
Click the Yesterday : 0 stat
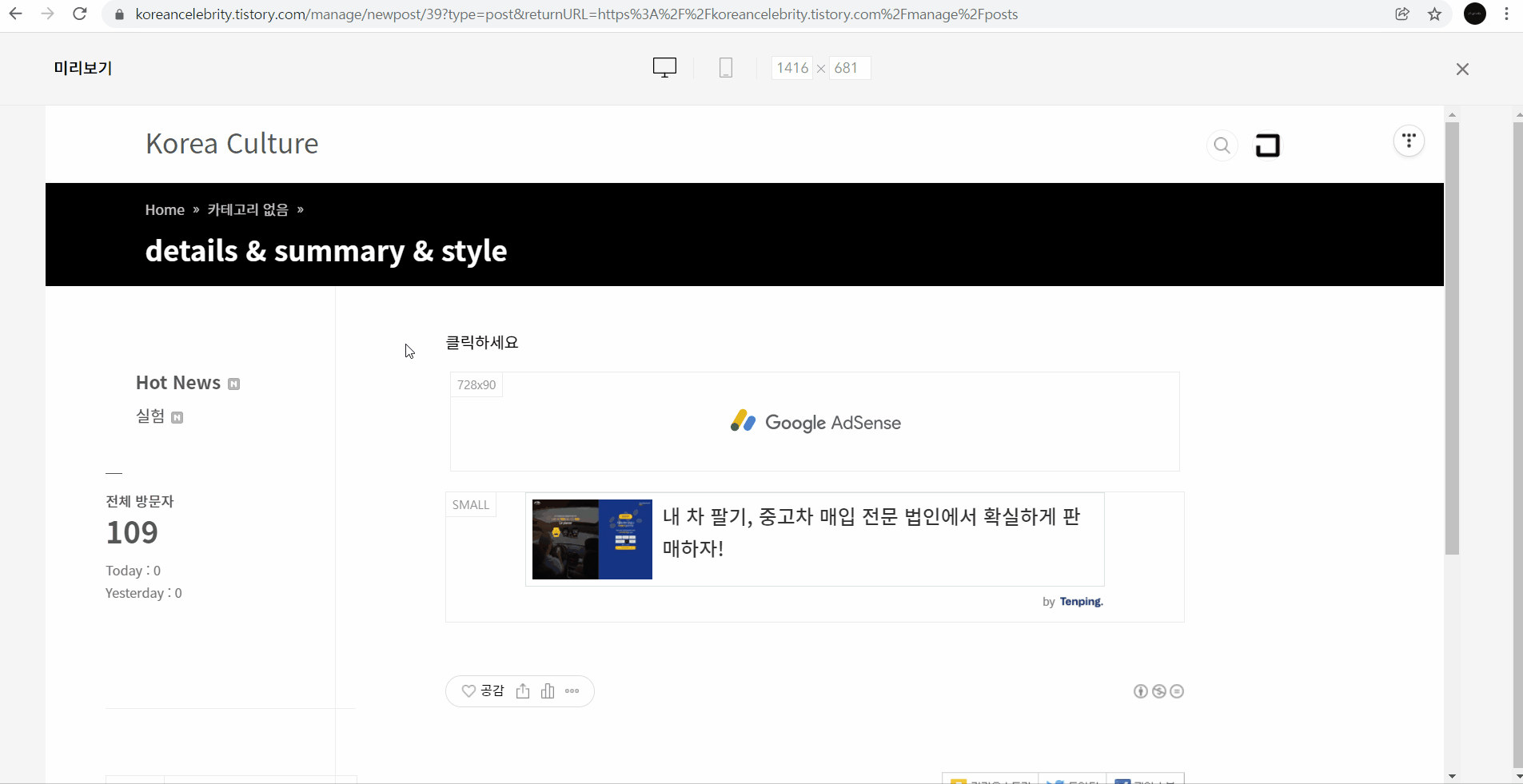click(x=144, y=593)
